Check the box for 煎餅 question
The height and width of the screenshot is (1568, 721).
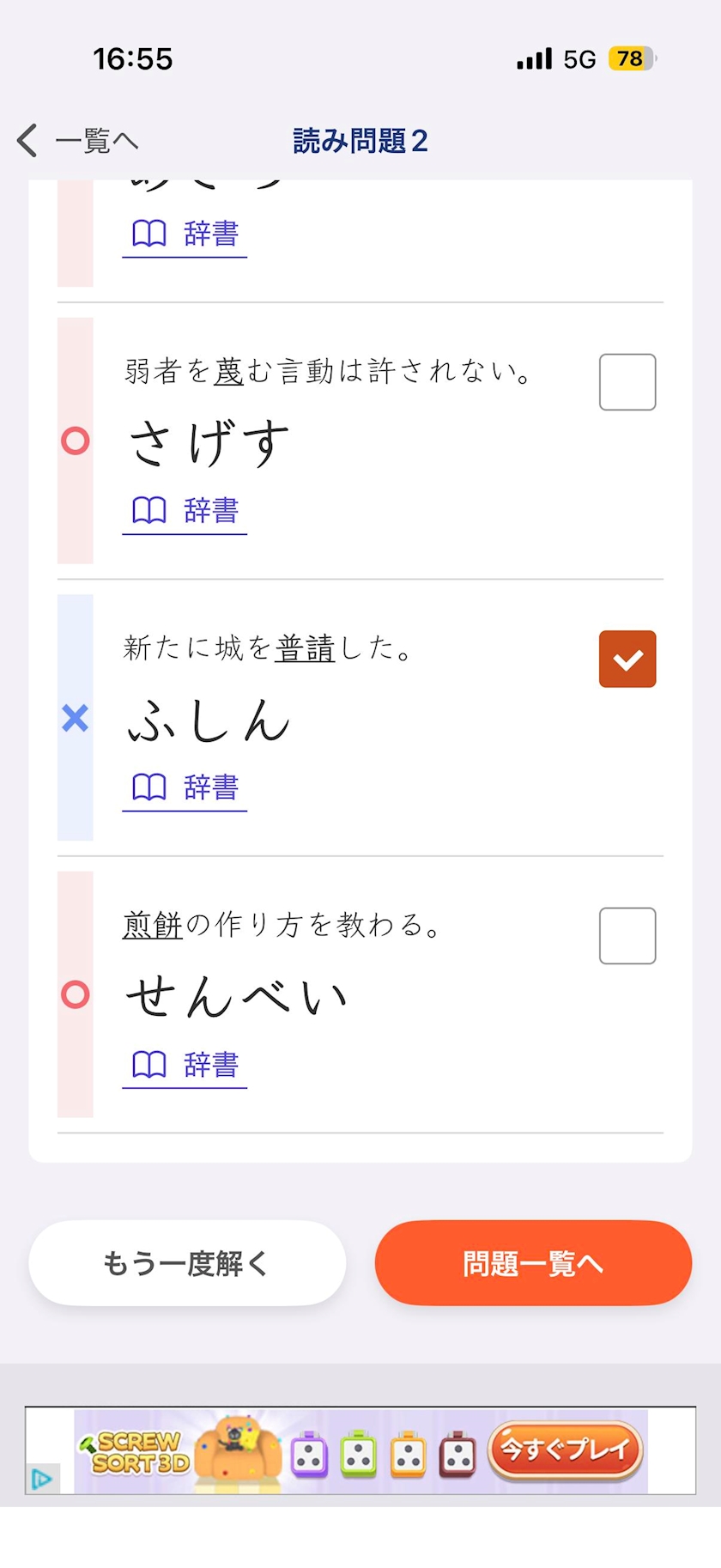pos(627,936)
